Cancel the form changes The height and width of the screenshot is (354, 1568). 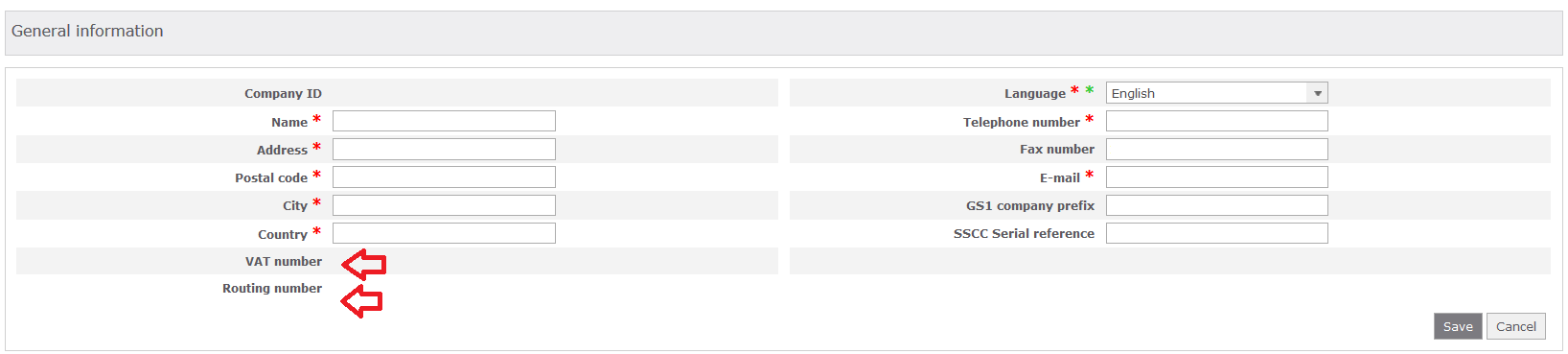[1516, 326]
